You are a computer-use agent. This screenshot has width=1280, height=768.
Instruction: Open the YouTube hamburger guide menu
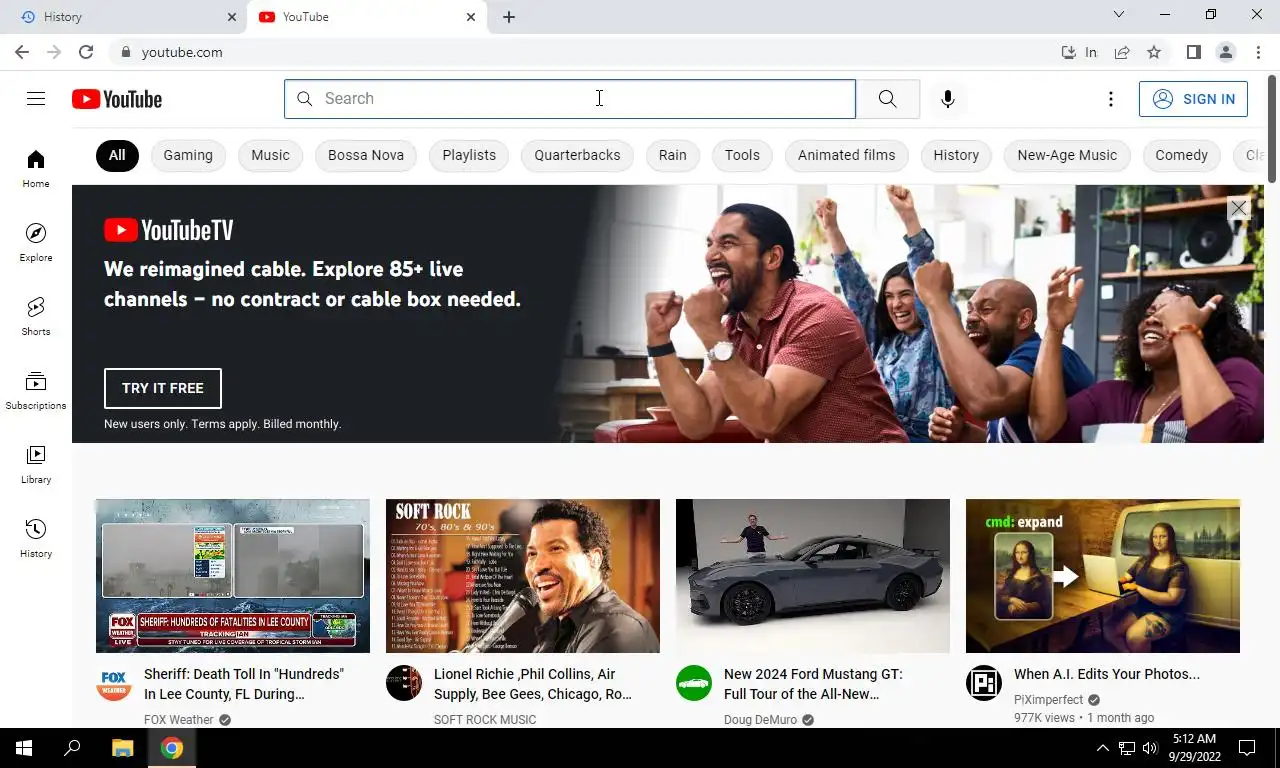pyautogui.click(x=36, y=98)
